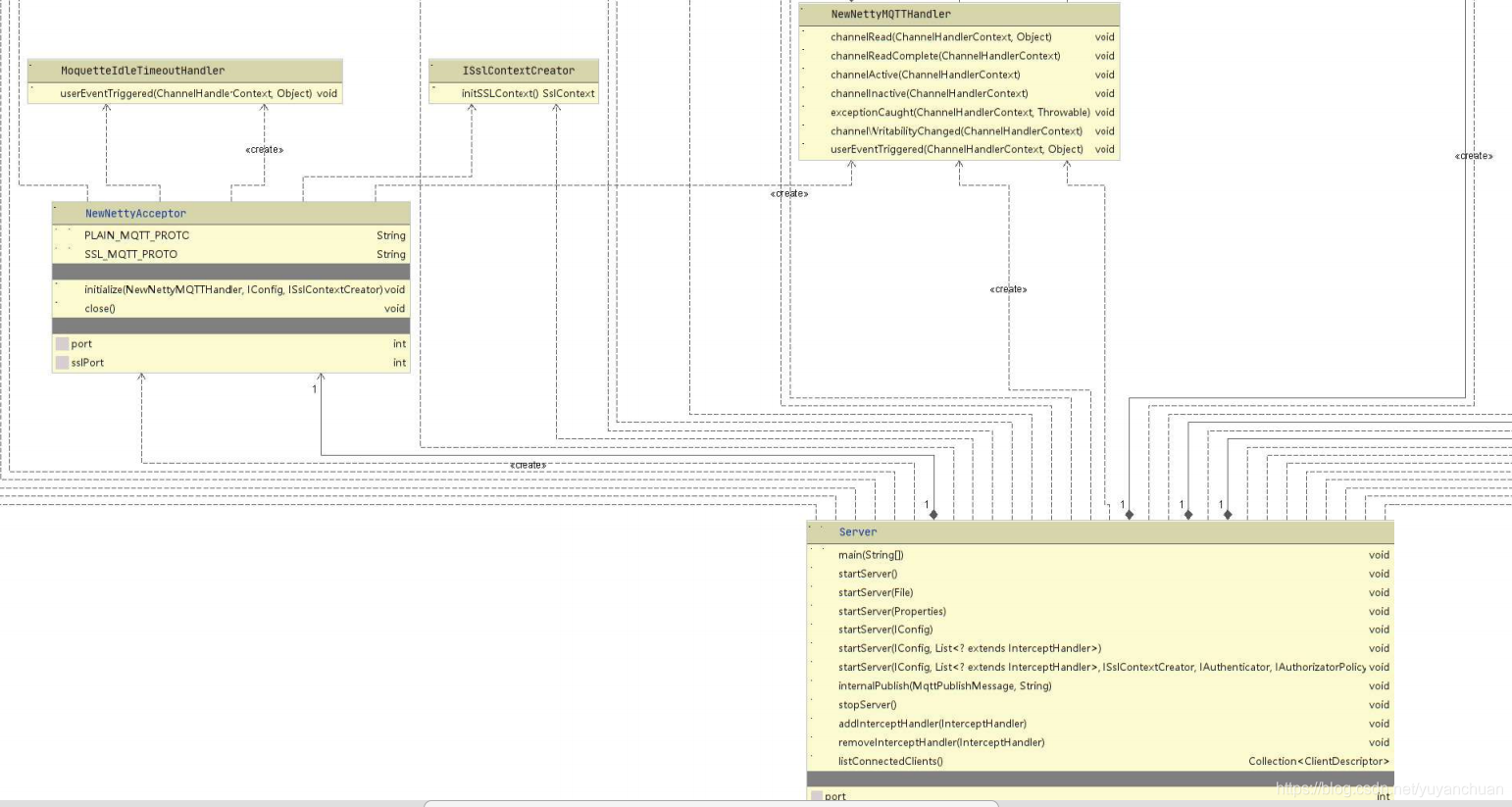Select startServer overload with ISslContextCreator and IAuthenticator

tap(1100, 667)
